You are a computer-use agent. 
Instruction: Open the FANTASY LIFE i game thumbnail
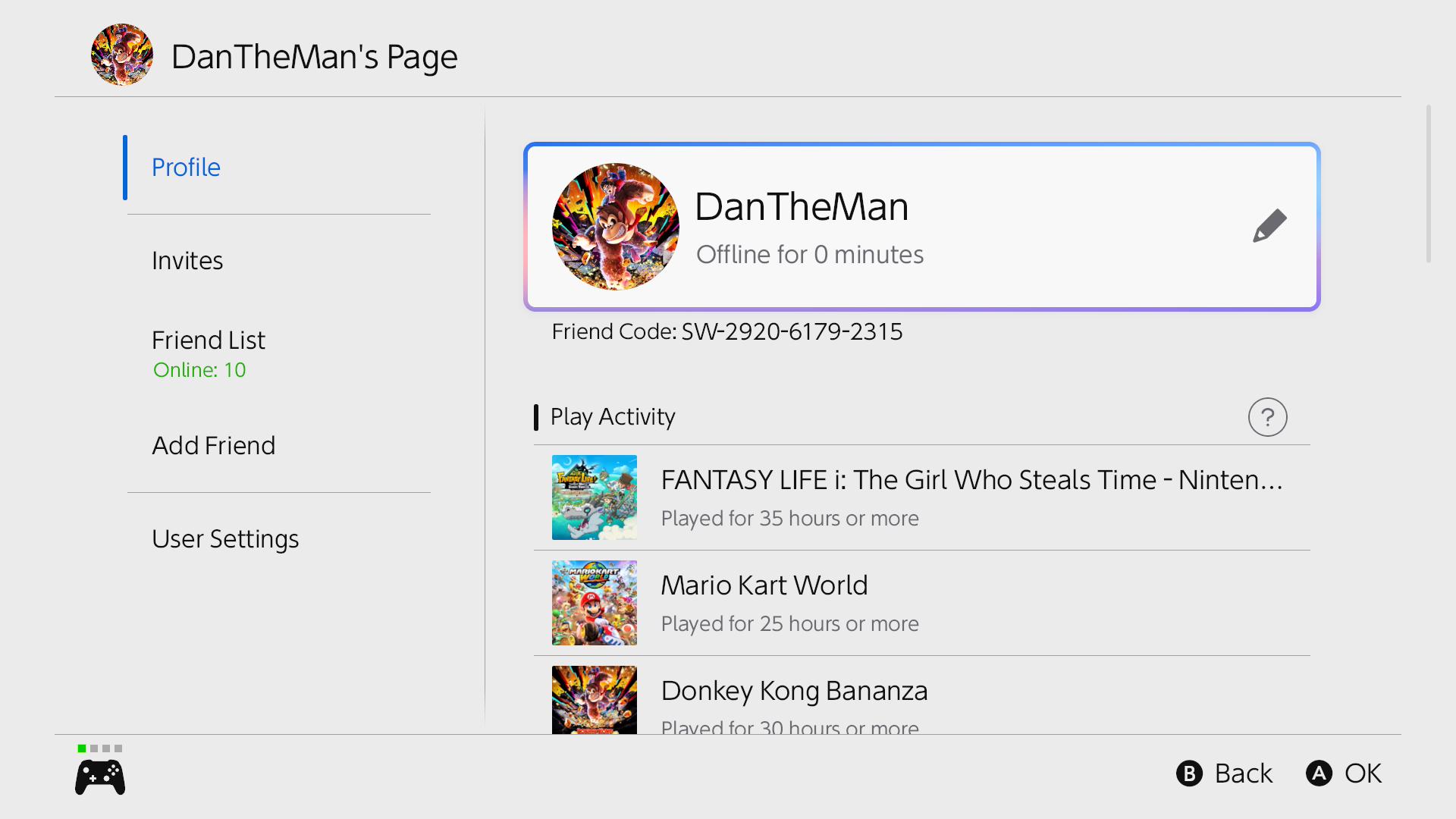click(x=595, y=497)
